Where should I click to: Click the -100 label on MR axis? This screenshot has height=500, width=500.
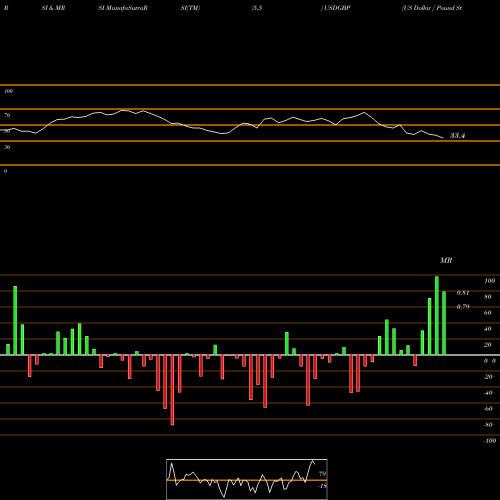tap(490, 441)
